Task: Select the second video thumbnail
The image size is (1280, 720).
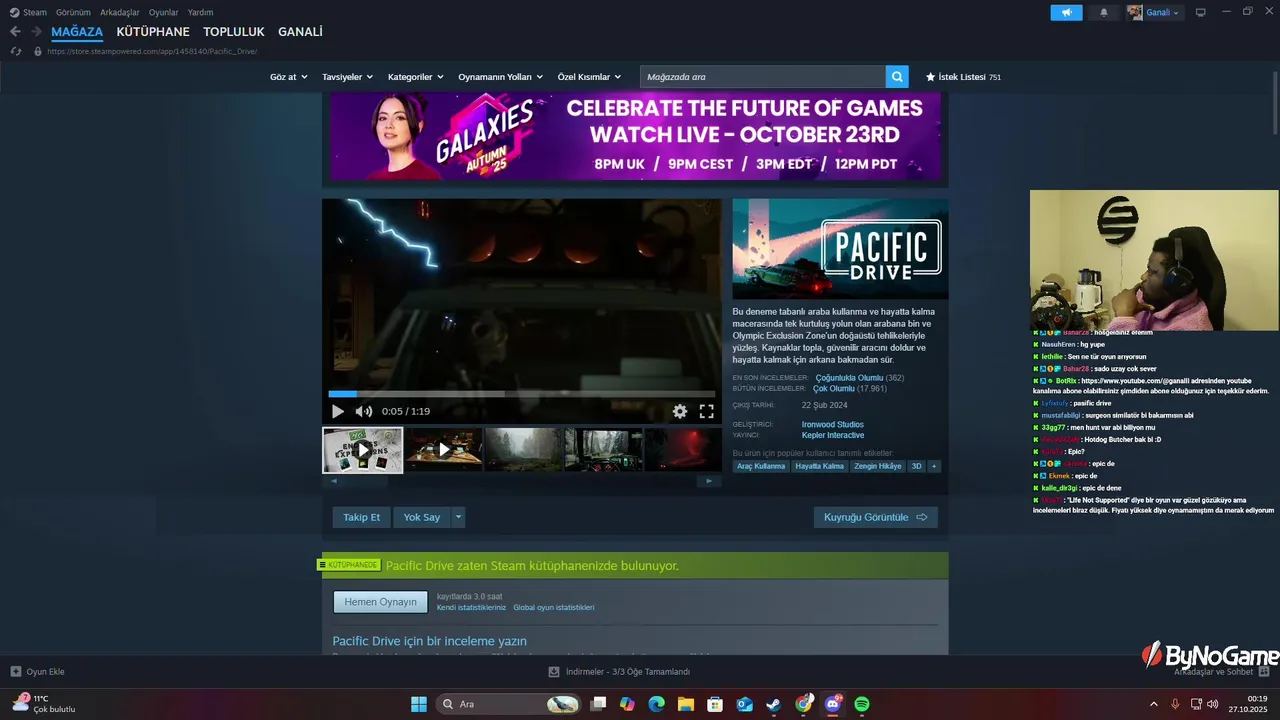Action: (444, 450)
